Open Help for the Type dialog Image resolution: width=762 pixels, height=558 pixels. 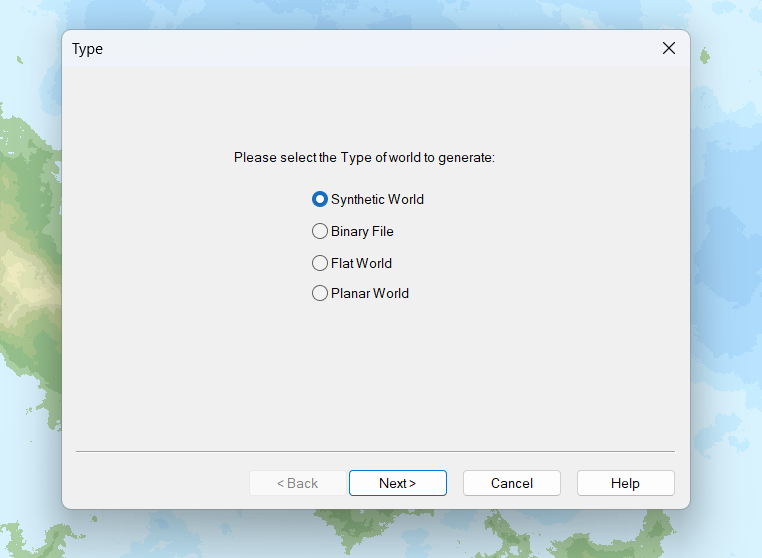coord(625,483)
